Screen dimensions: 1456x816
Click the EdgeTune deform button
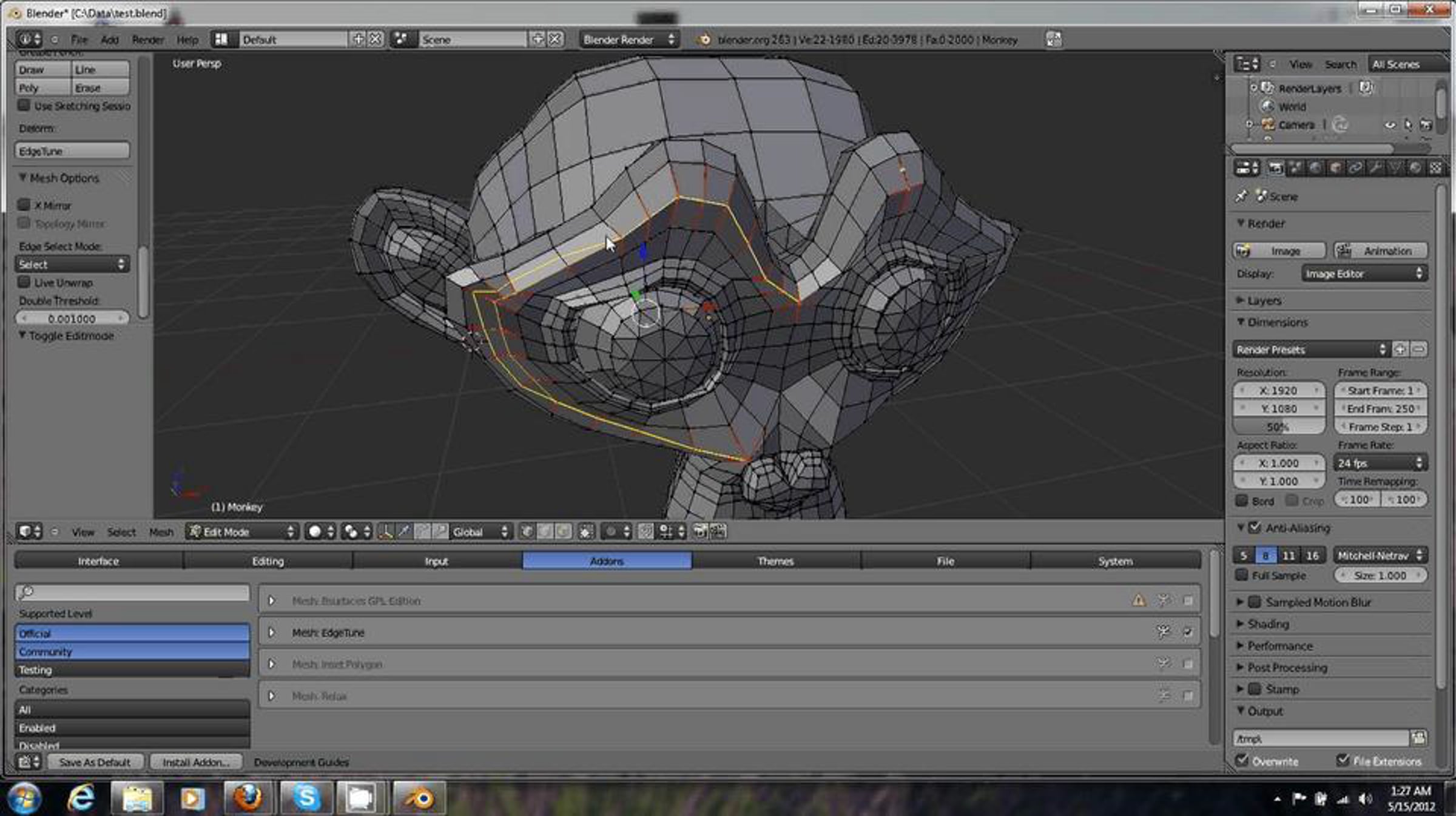[72, 151]
